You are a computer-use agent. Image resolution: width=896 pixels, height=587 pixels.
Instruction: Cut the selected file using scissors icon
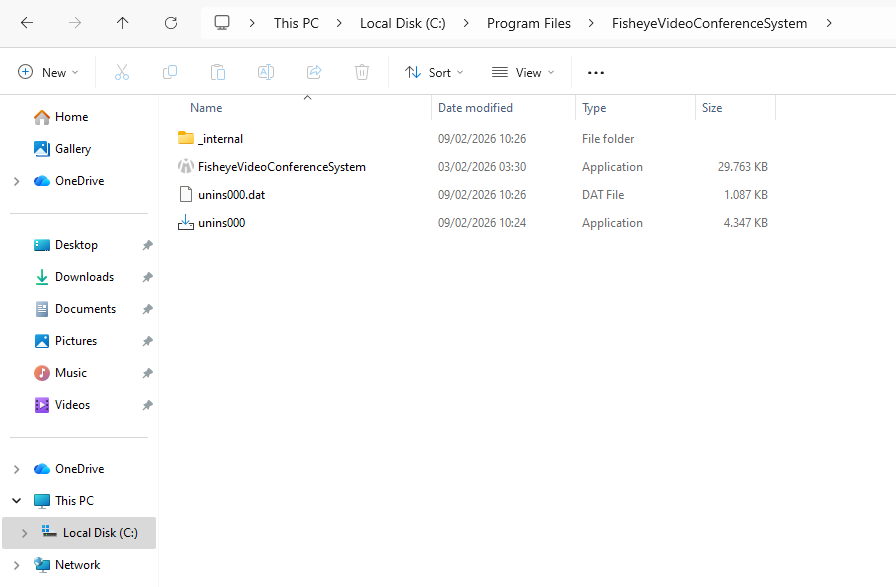(x=123, y=72)
